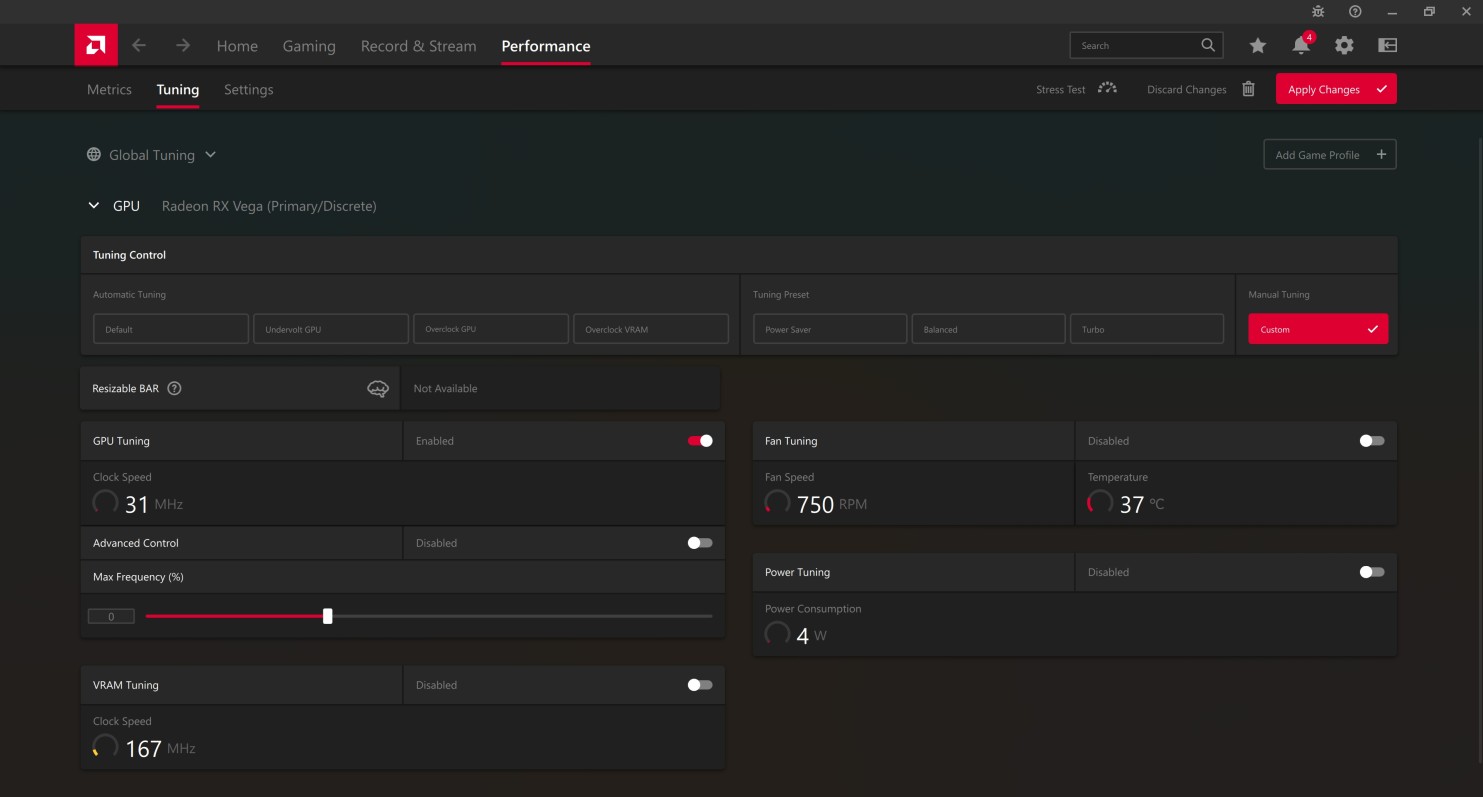Turn on the VRAM Tuning switch
Viewport: 1483px width, 797px height.
(700, 685)
